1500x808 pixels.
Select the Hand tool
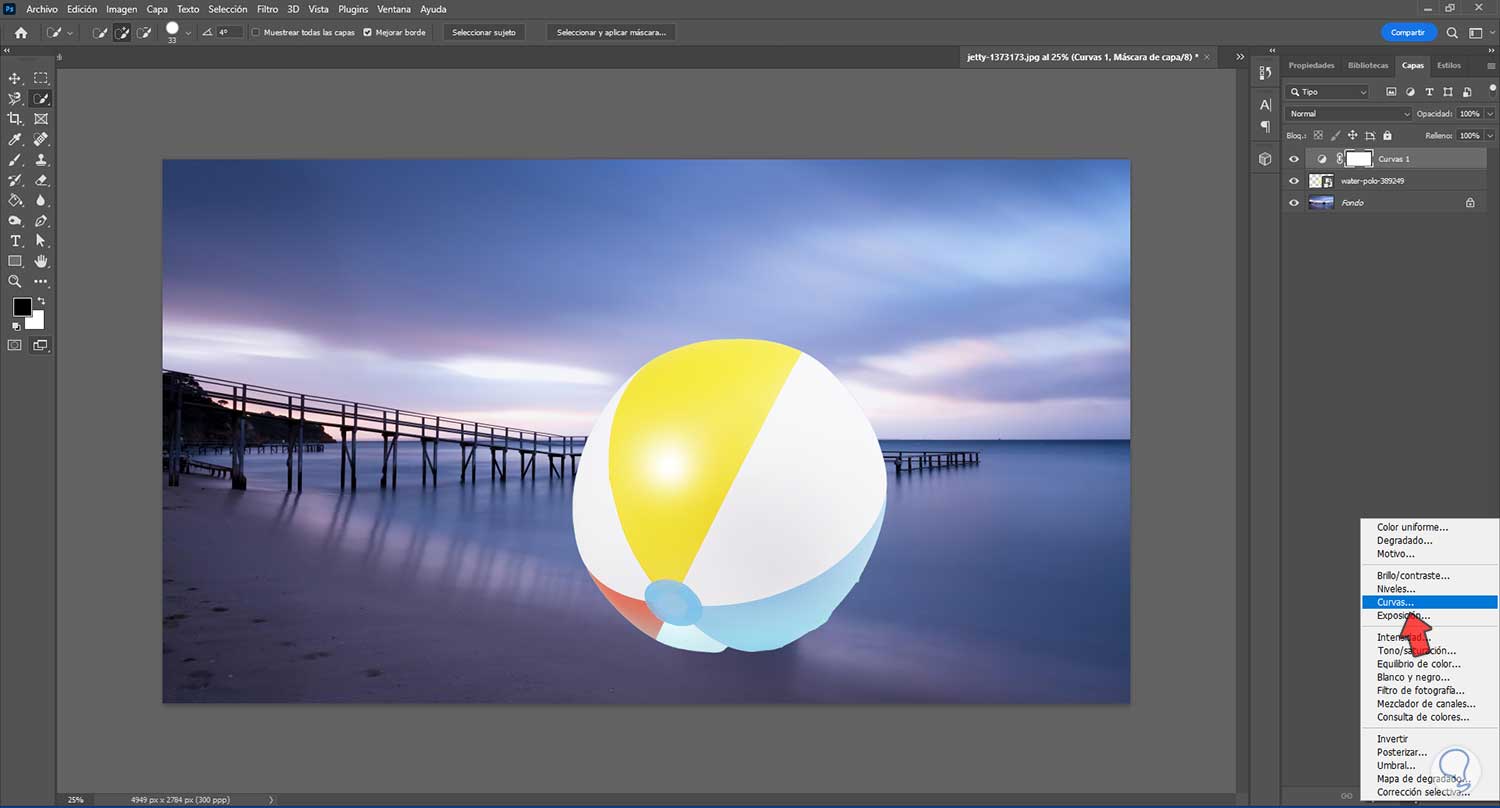click(x=41, y=261)
